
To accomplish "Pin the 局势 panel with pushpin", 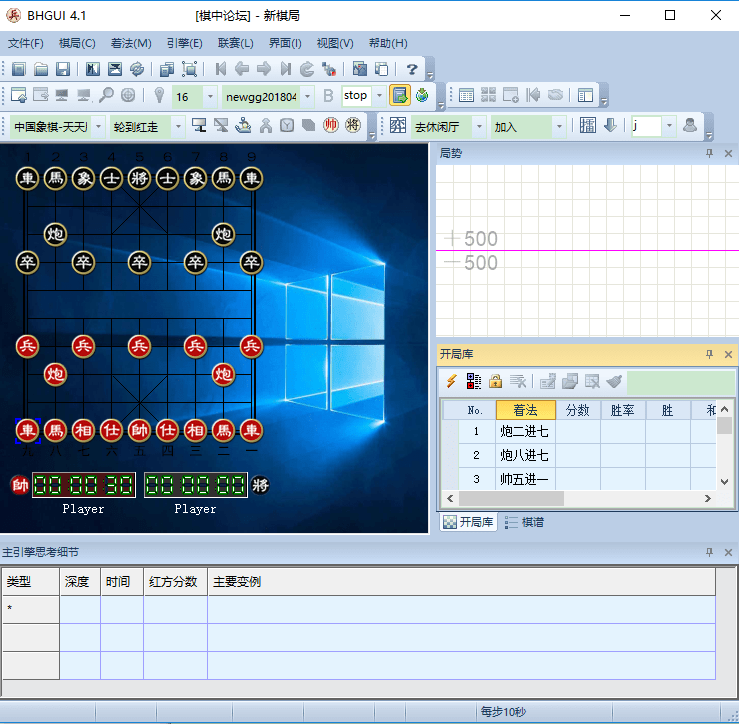I will (709, 153).
